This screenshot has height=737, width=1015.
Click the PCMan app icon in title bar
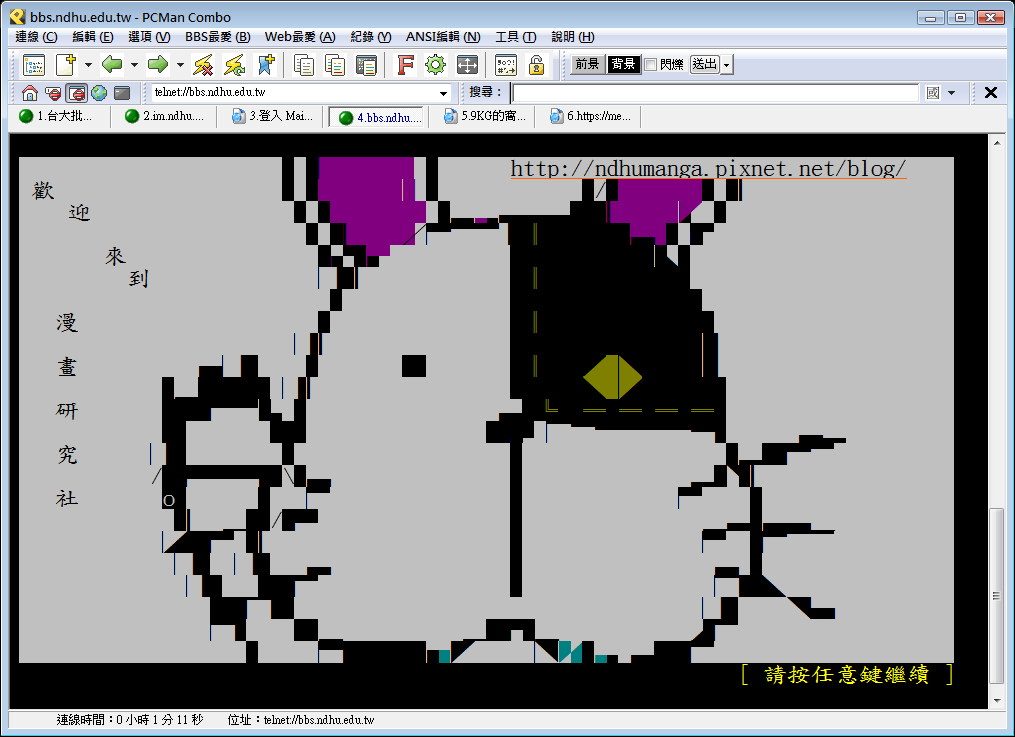click(17, 17)
